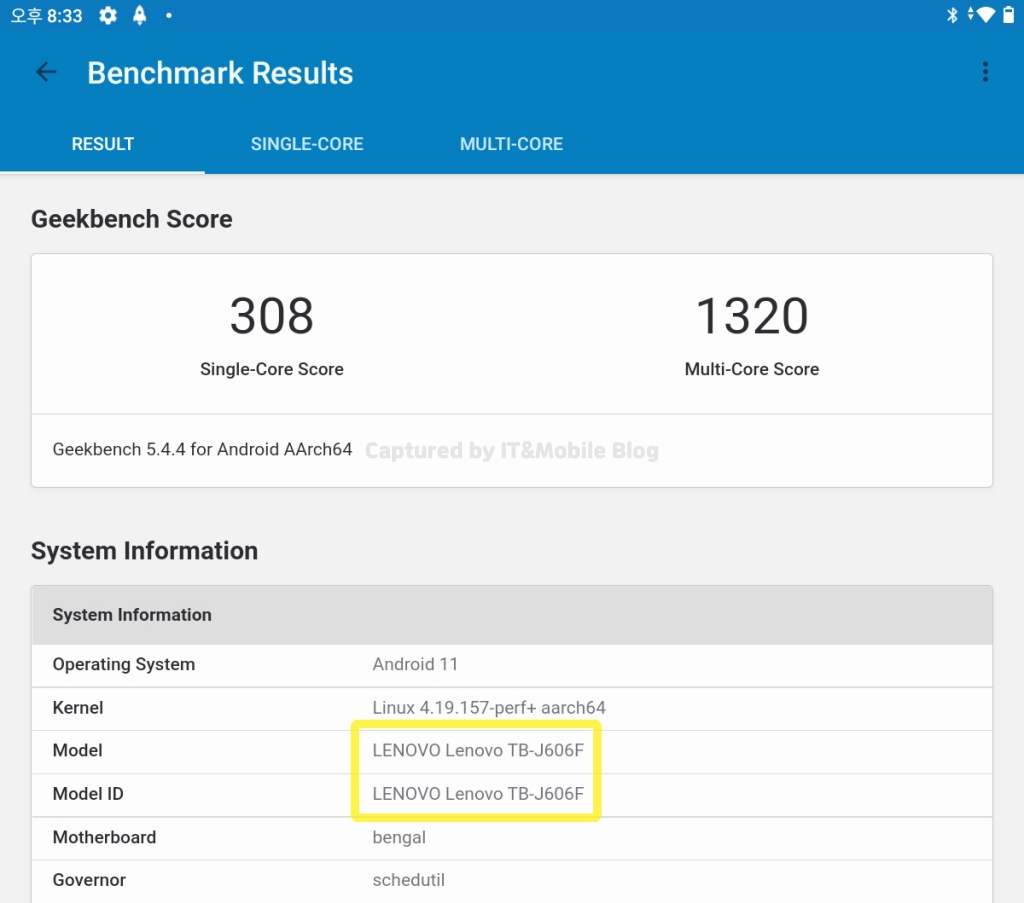Switch to the MULTI-CORE tab

(511, 144)
